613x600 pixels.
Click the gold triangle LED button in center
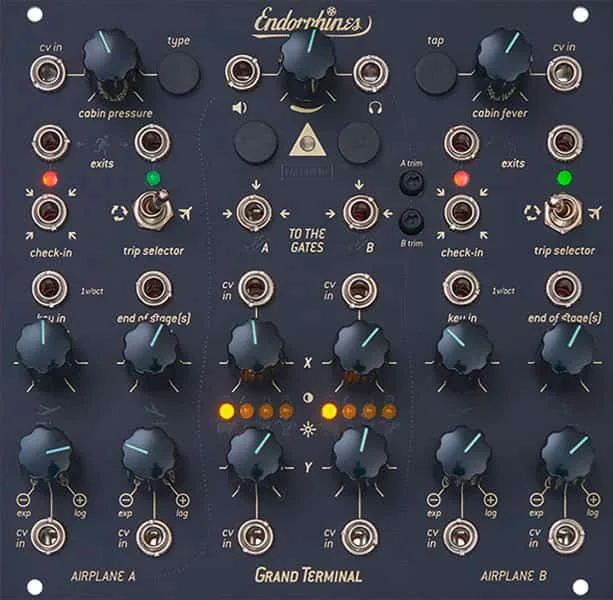coord(308,140)
